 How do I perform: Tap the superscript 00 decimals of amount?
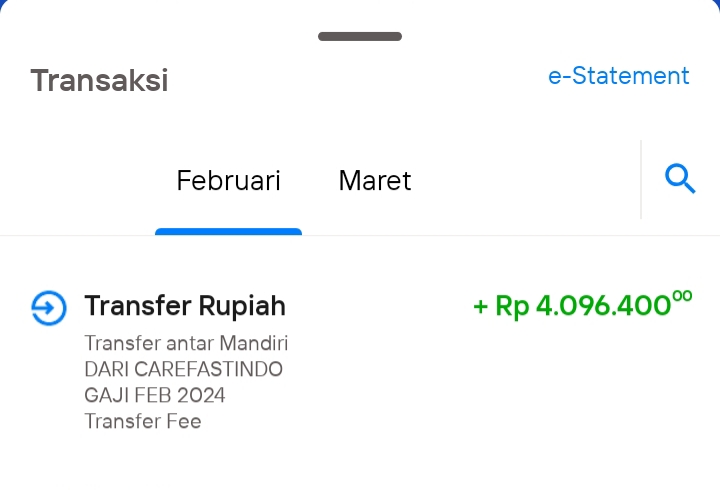point(682,296)
